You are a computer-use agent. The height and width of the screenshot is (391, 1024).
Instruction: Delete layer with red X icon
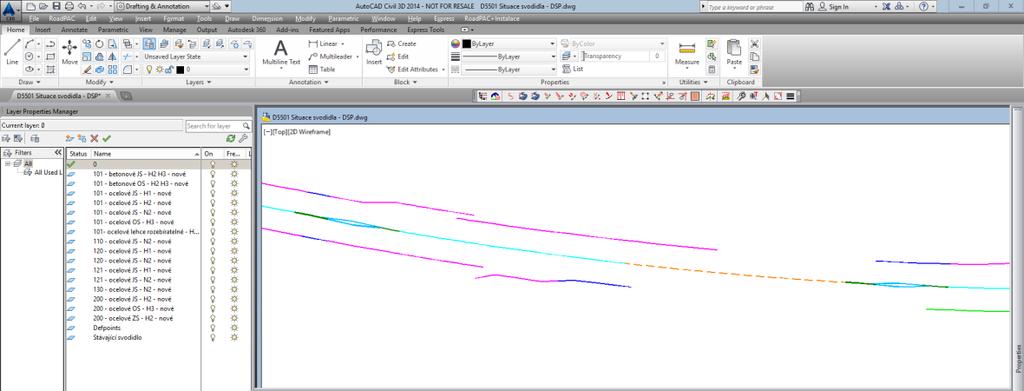coord(95,138)
